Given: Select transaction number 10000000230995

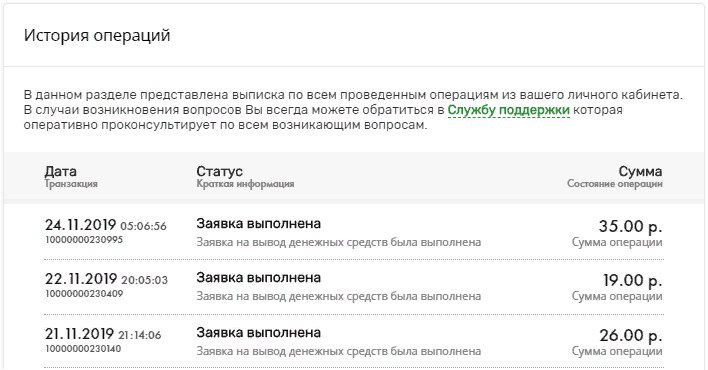Looking at the screenshot, I should [x=84, y=239].
